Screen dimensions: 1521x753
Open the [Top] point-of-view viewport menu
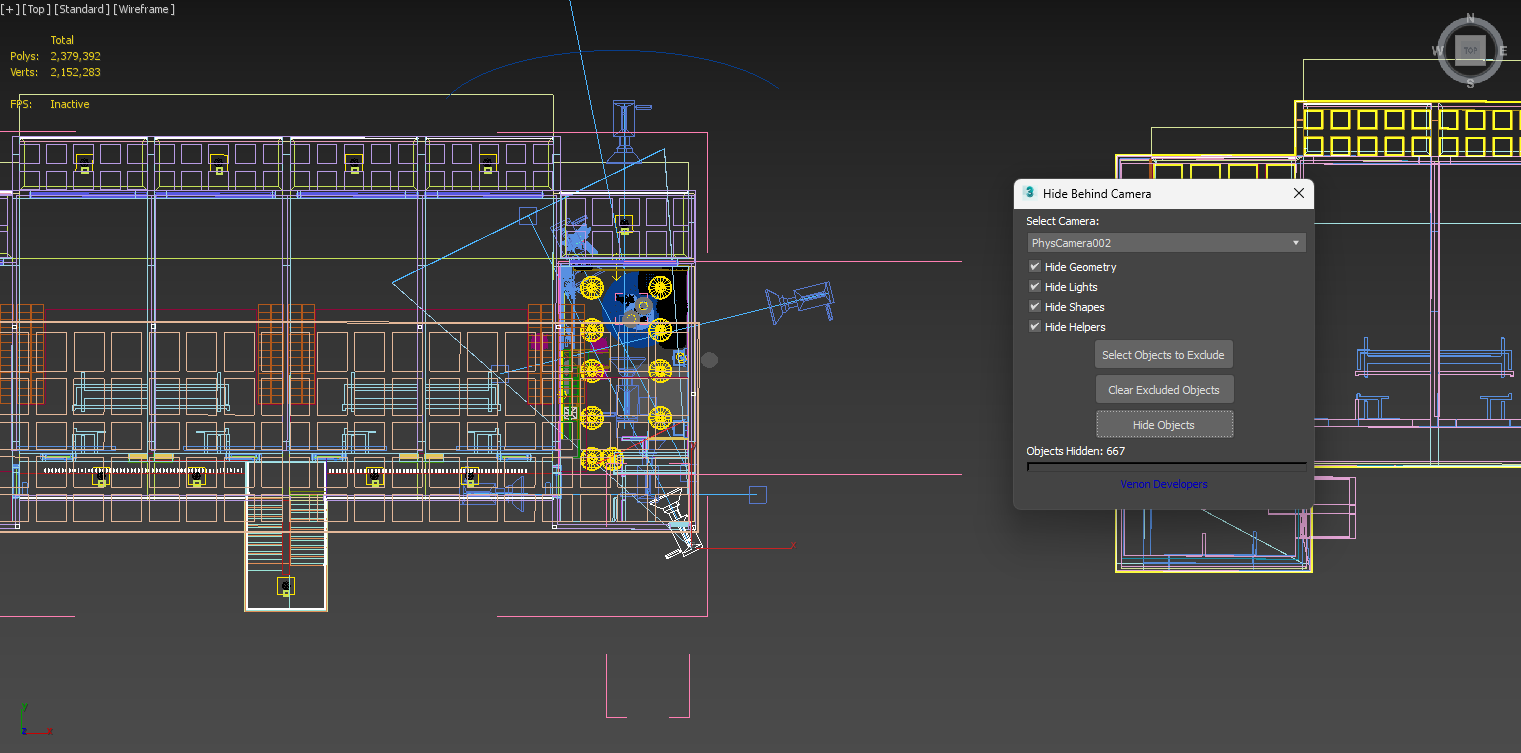coord(37,9)
